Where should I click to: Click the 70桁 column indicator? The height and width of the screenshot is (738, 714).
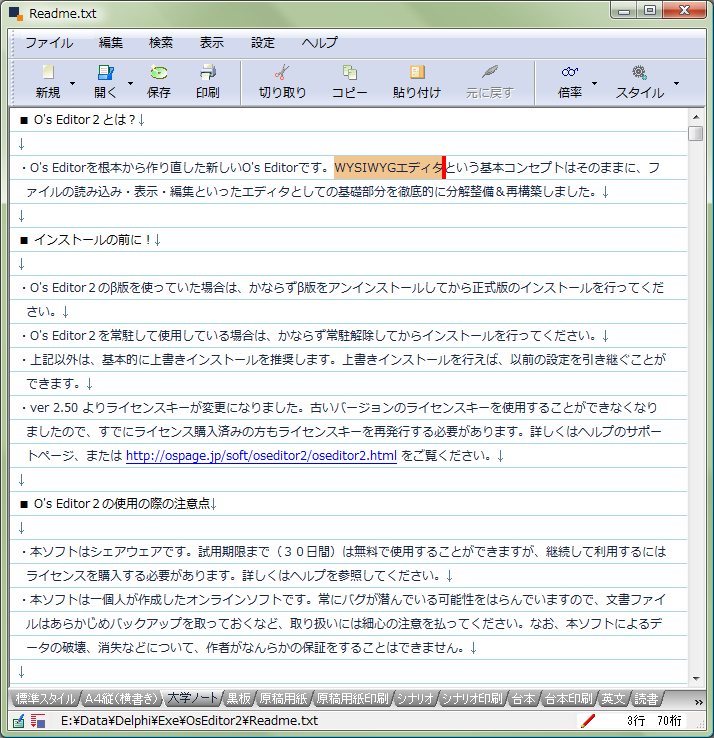669,721
